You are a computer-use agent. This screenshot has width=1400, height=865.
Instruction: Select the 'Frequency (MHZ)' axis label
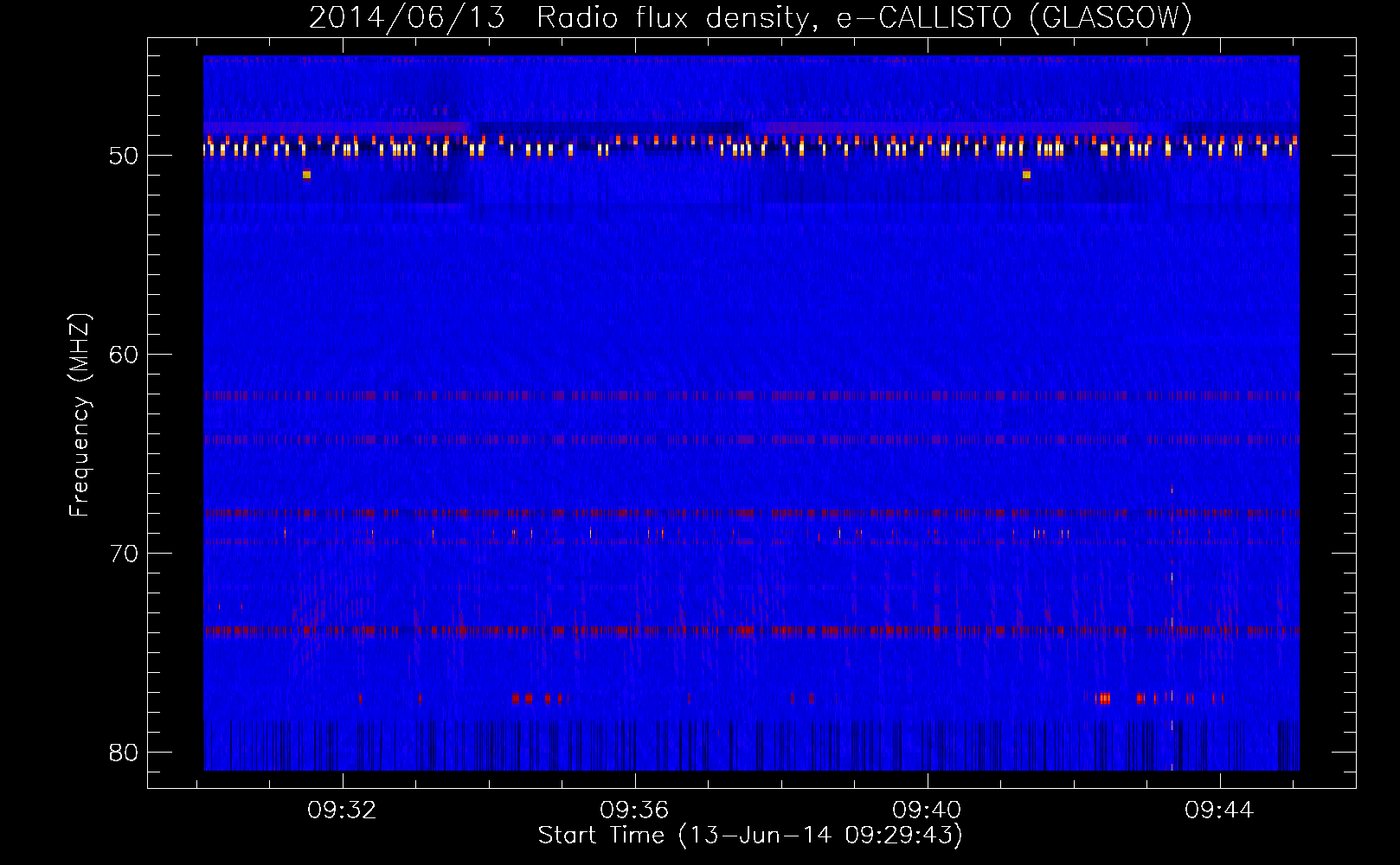click(79, 415)
